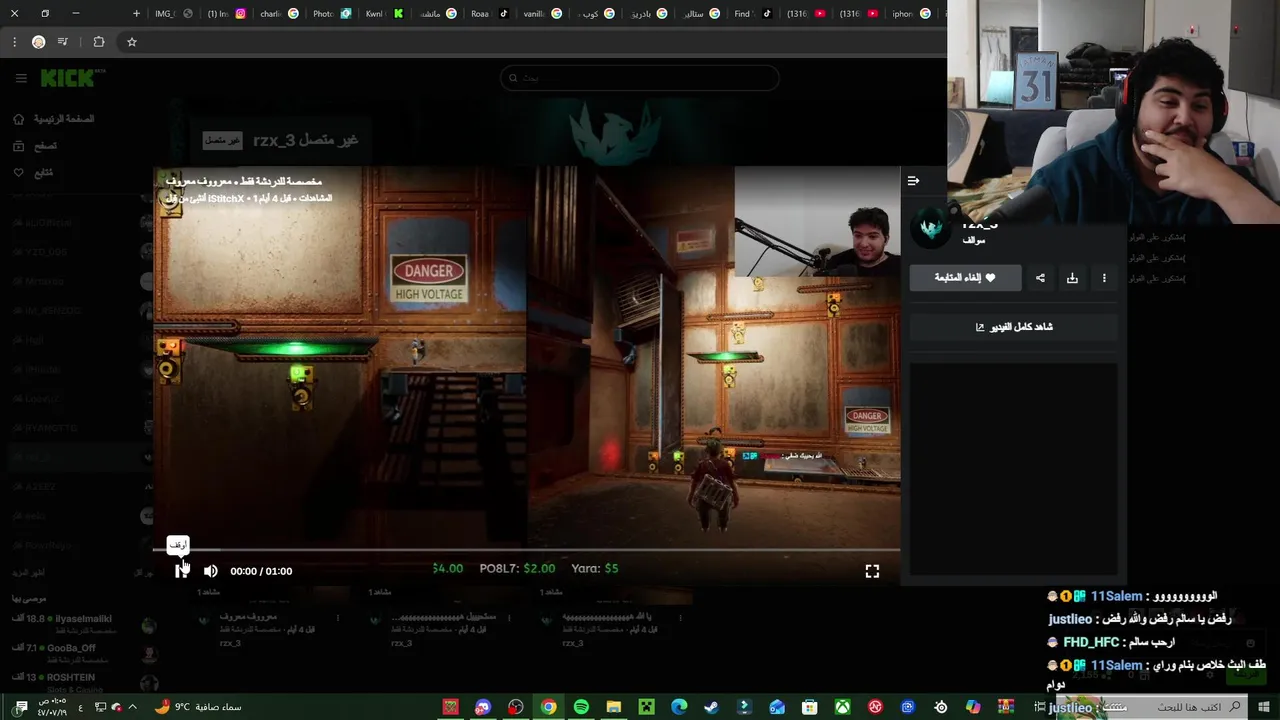Open ilyaselmaliki channel in recommended list
This screenshot has height=720, width=1280.
85,625
